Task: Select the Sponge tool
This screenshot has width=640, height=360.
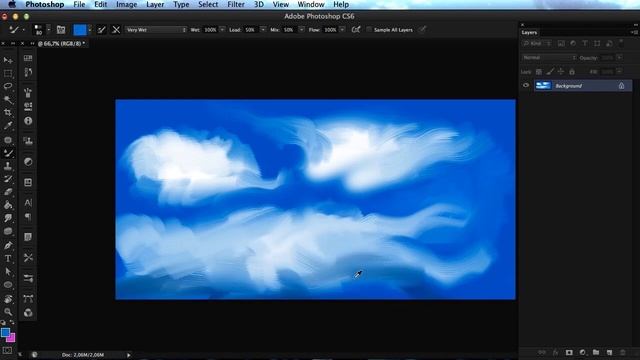Action: coord(8,231)
